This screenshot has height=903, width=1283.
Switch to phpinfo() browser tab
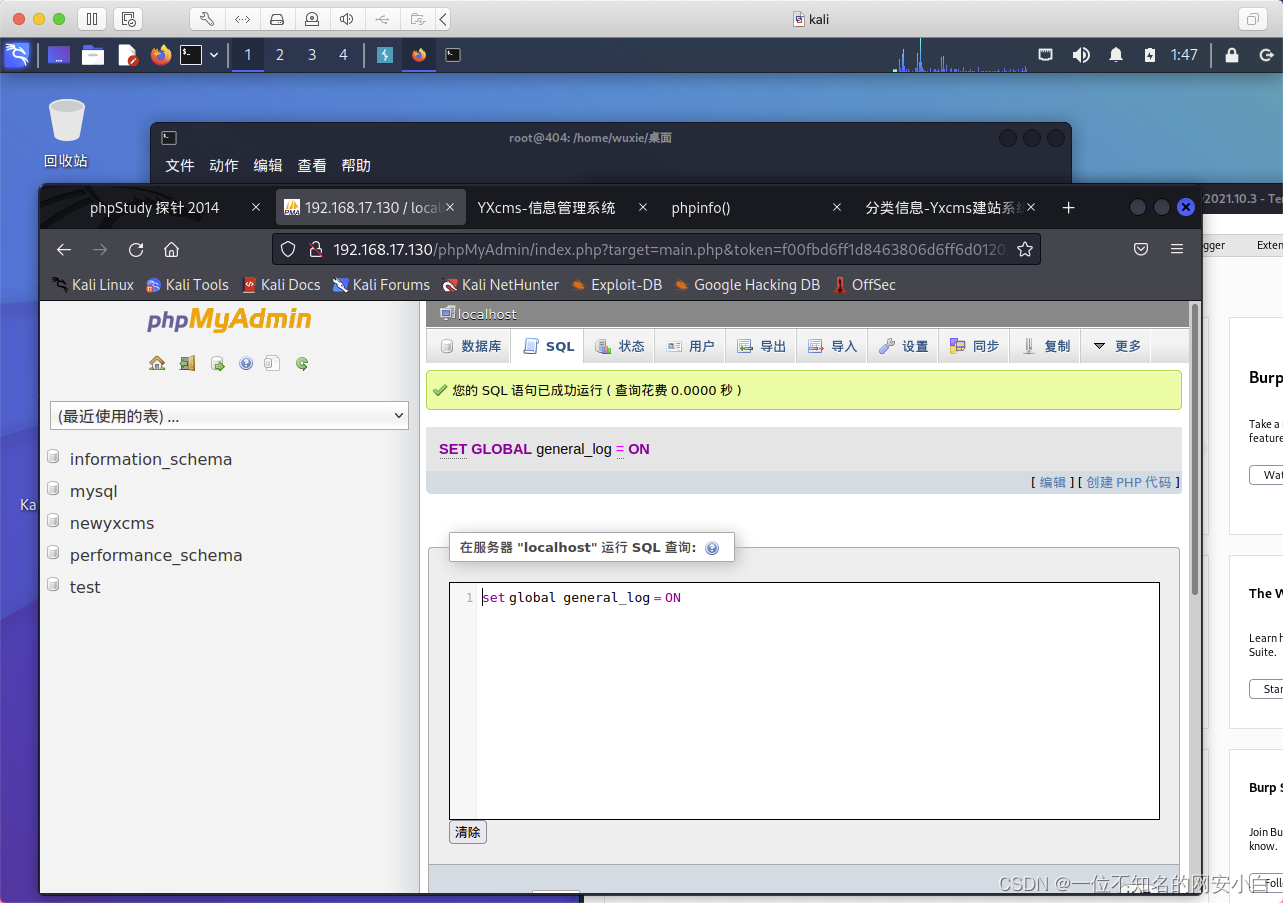(700, 208)
